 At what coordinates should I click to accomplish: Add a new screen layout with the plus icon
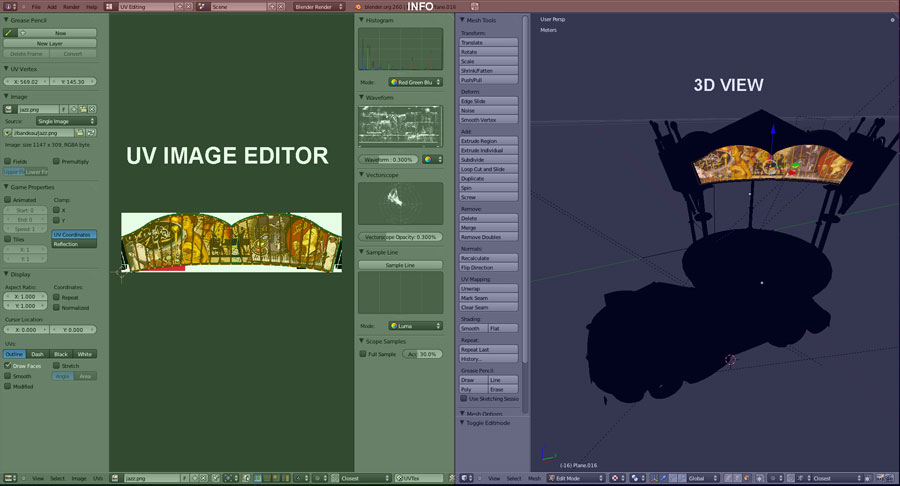click(x=179, y=6)
